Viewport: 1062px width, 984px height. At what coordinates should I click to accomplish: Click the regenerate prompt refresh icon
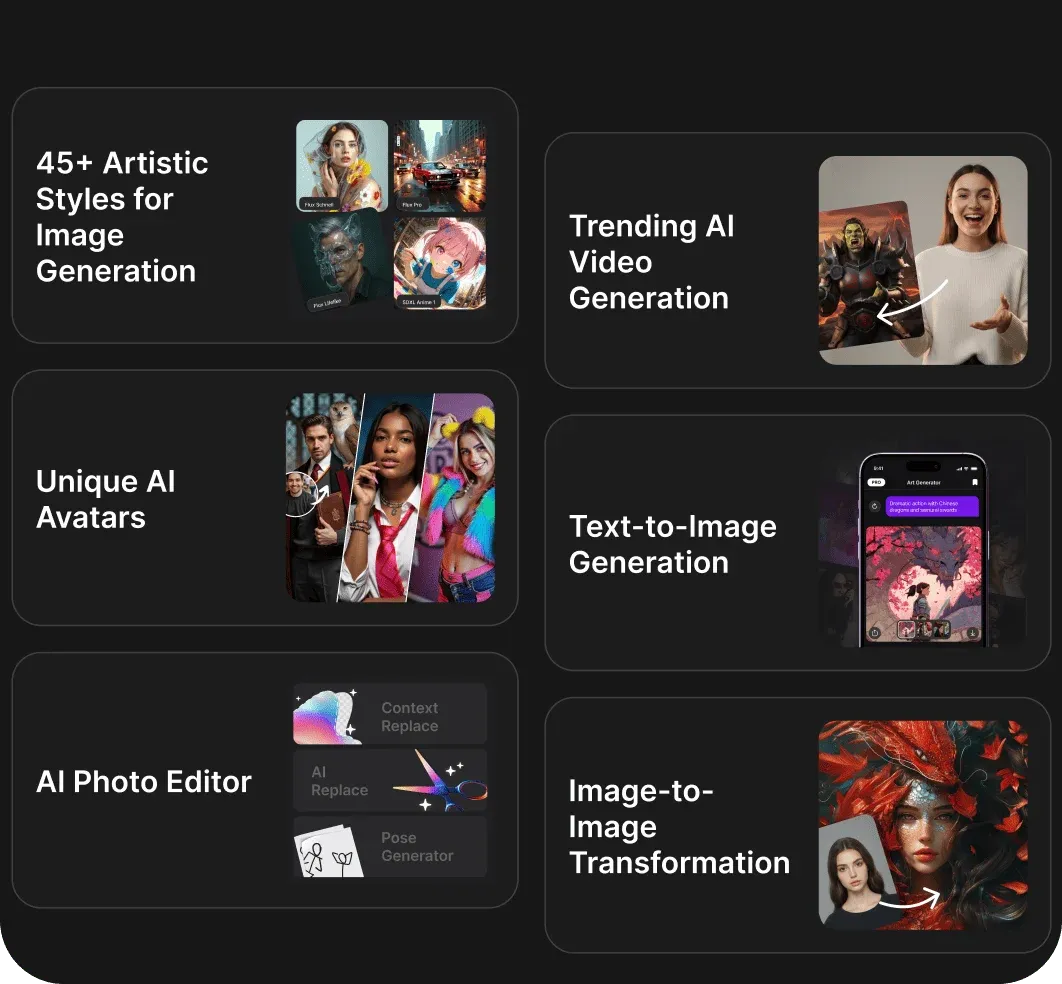coord(874,506)
